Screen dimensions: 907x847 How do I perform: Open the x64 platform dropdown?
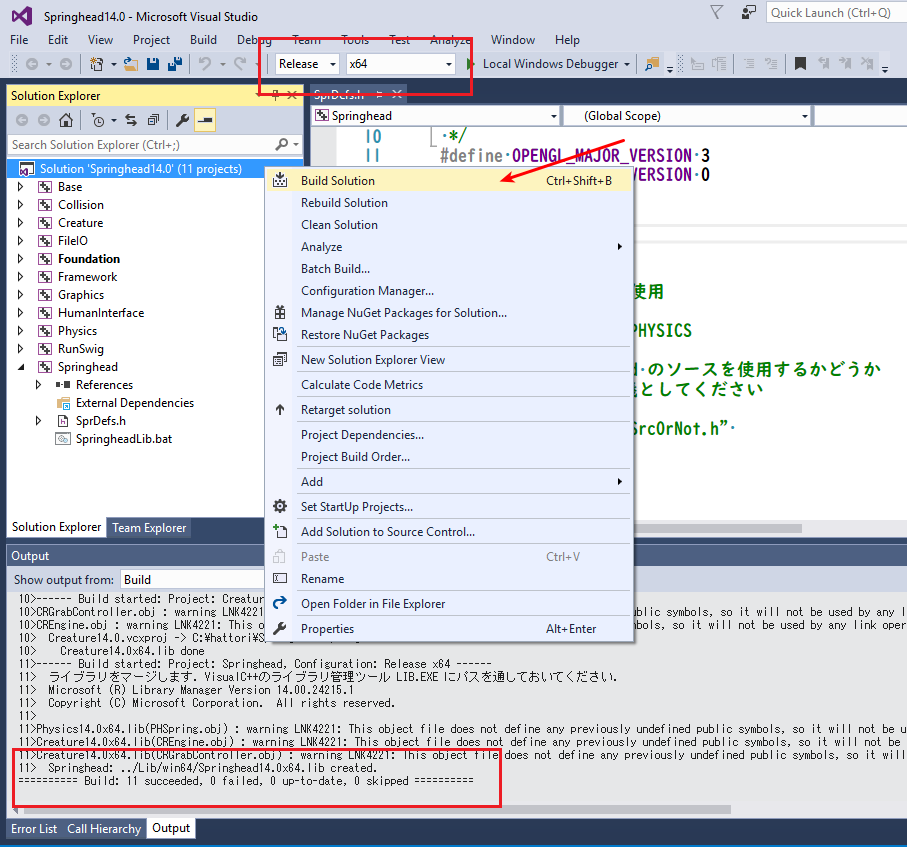(x=400, y=64)
